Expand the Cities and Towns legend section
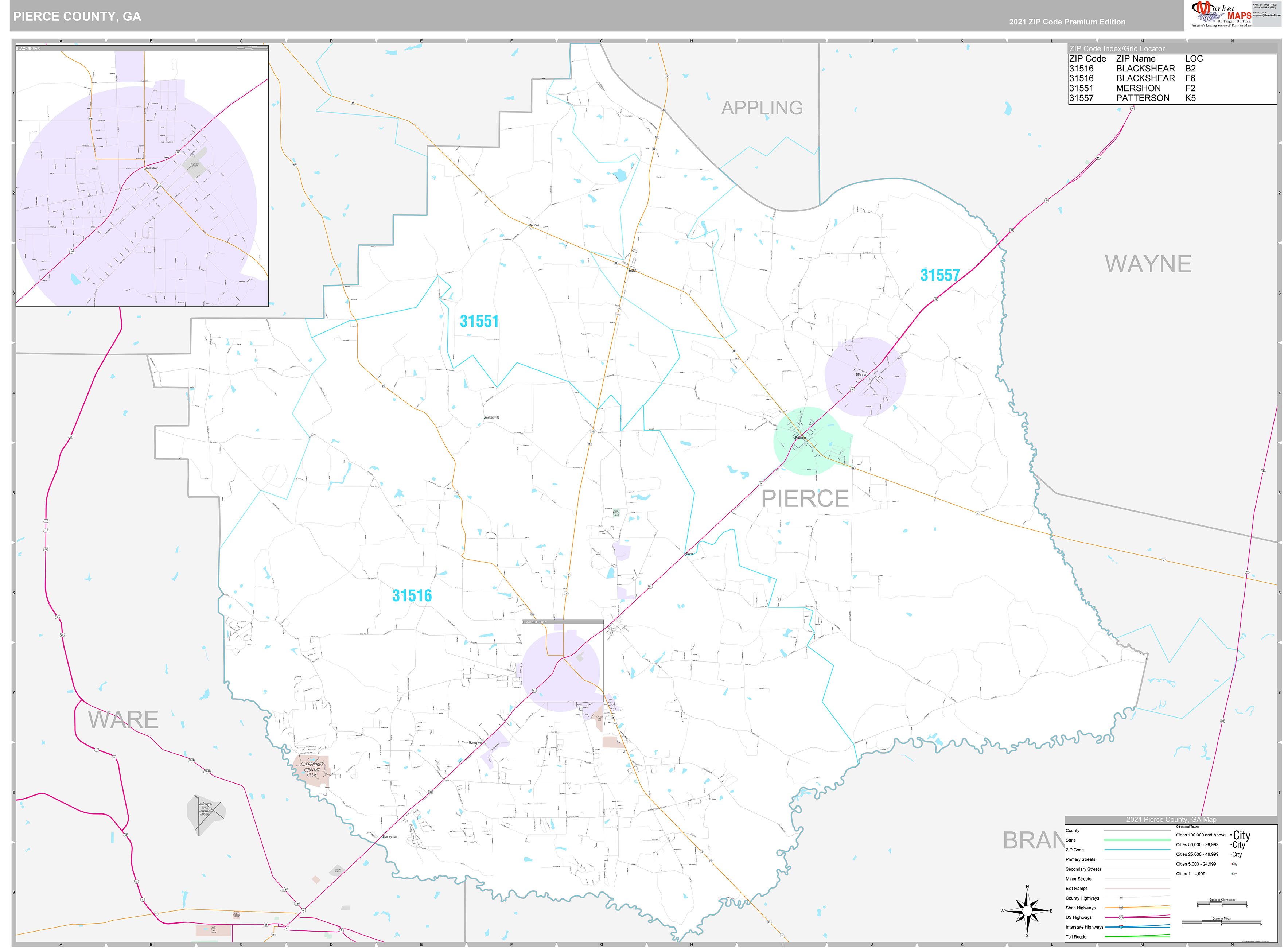This screenshot has height=948, width=1288. (x=1188, y=827)
